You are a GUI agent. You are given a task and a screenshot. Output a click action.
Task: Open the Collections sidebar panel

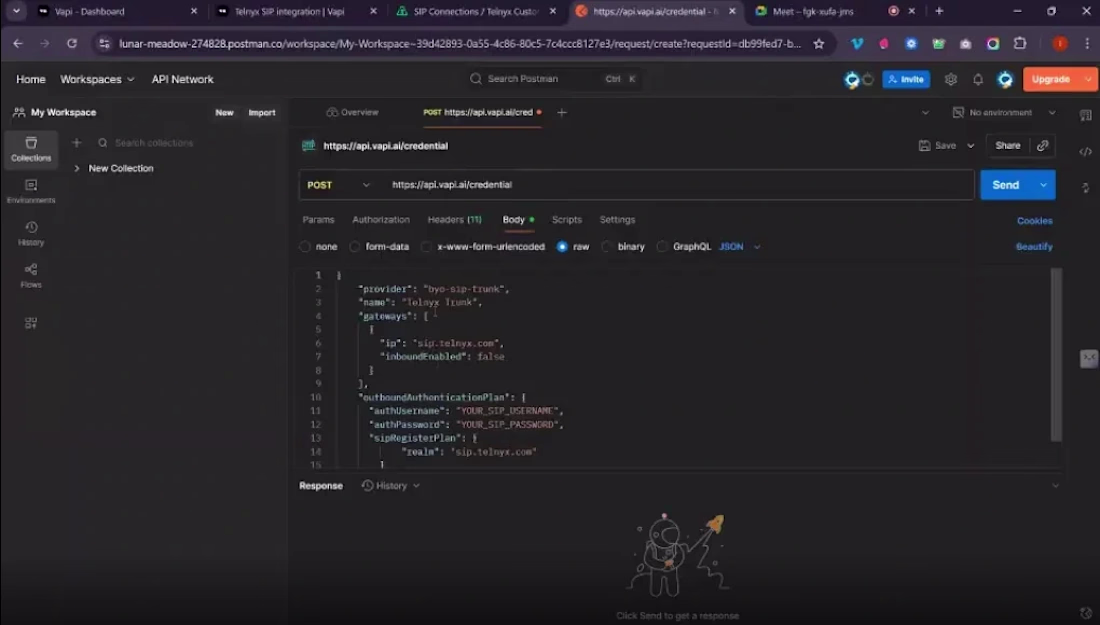31,149
